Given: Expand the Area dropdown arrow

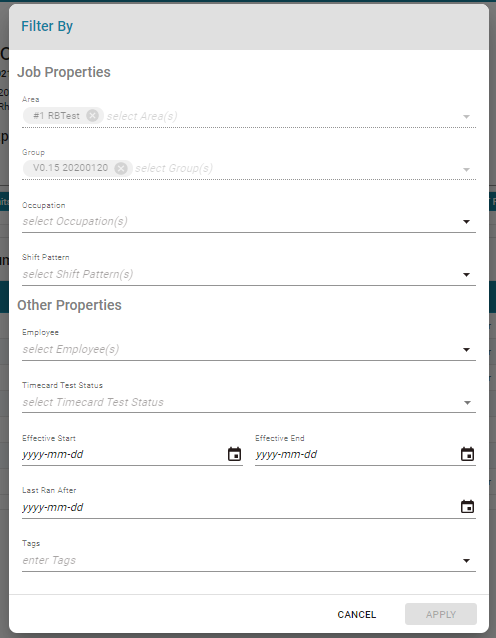Looking at the screenshot, I should point(467,117).
